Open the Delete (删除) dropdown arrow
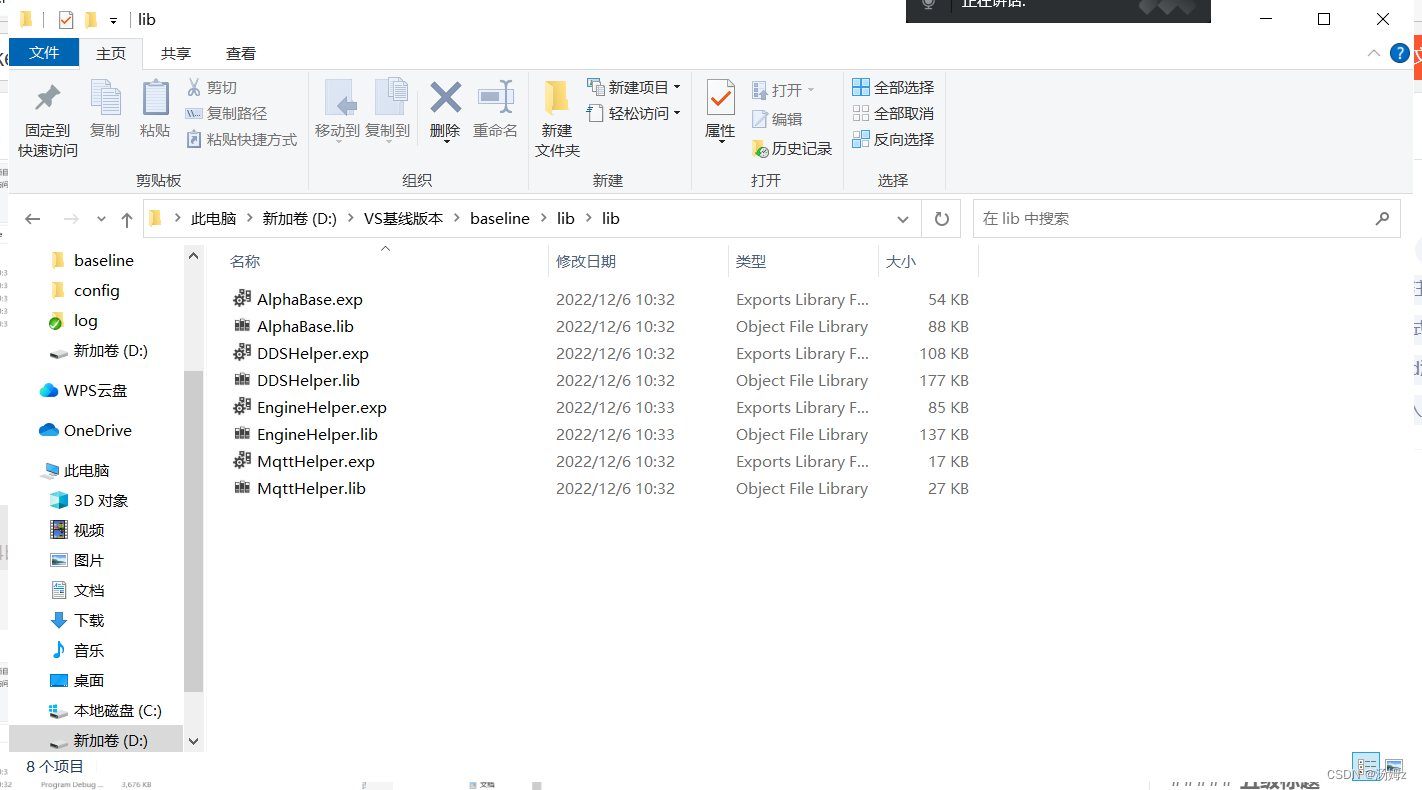This screenshot has width=1422, height=790. 445,141
